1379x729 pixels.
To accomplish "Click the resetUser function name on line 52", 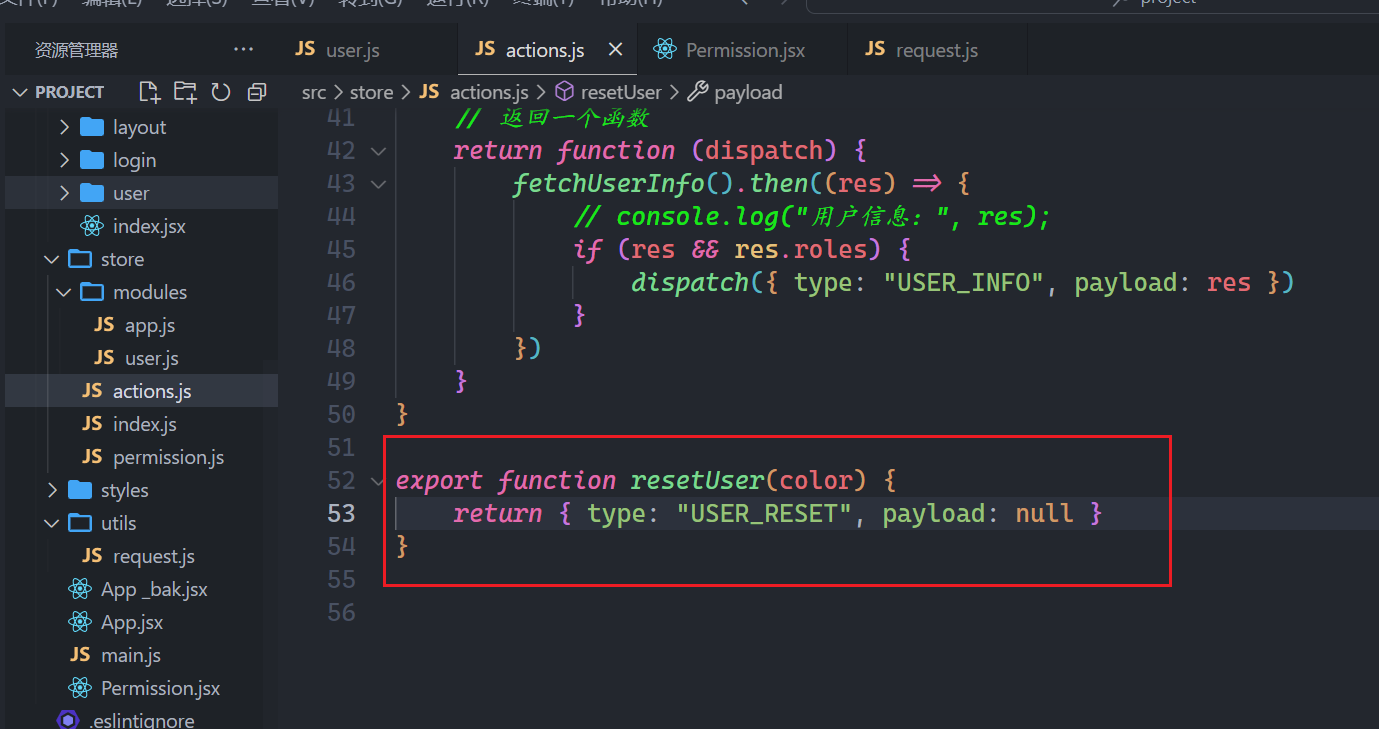I will point(697,480).
